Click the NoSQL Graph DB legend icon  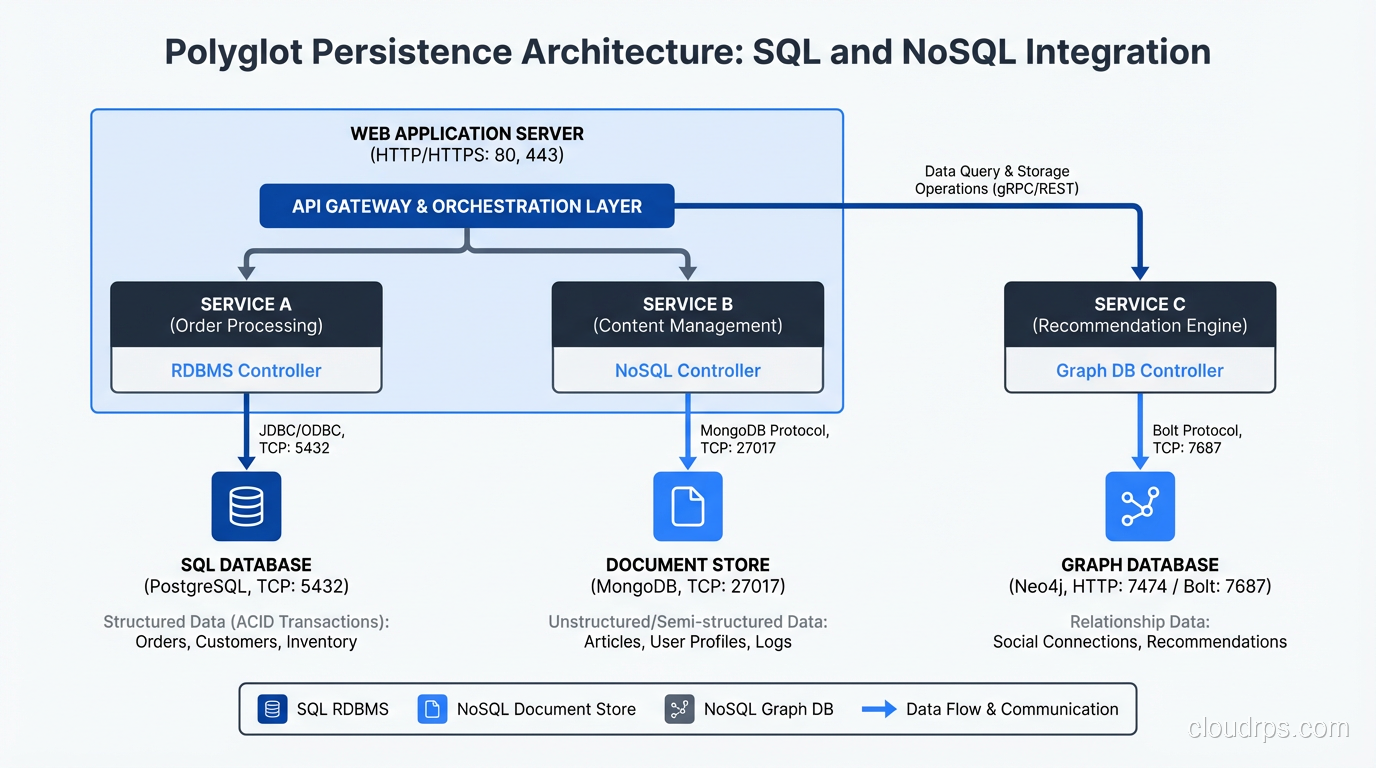(679, 709)
